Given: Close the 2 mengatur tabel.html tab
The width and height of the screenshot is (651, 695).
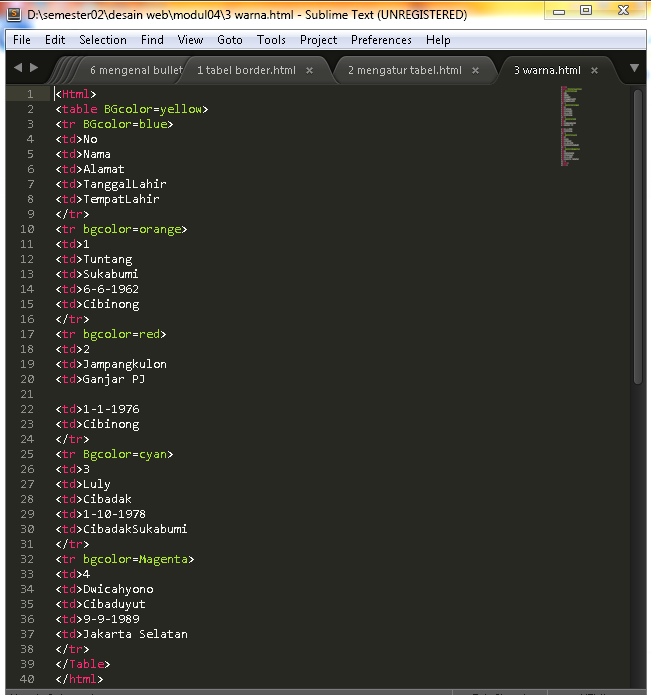Looking at the screenshot, I should pyautogui.click(x=475, y=70).
